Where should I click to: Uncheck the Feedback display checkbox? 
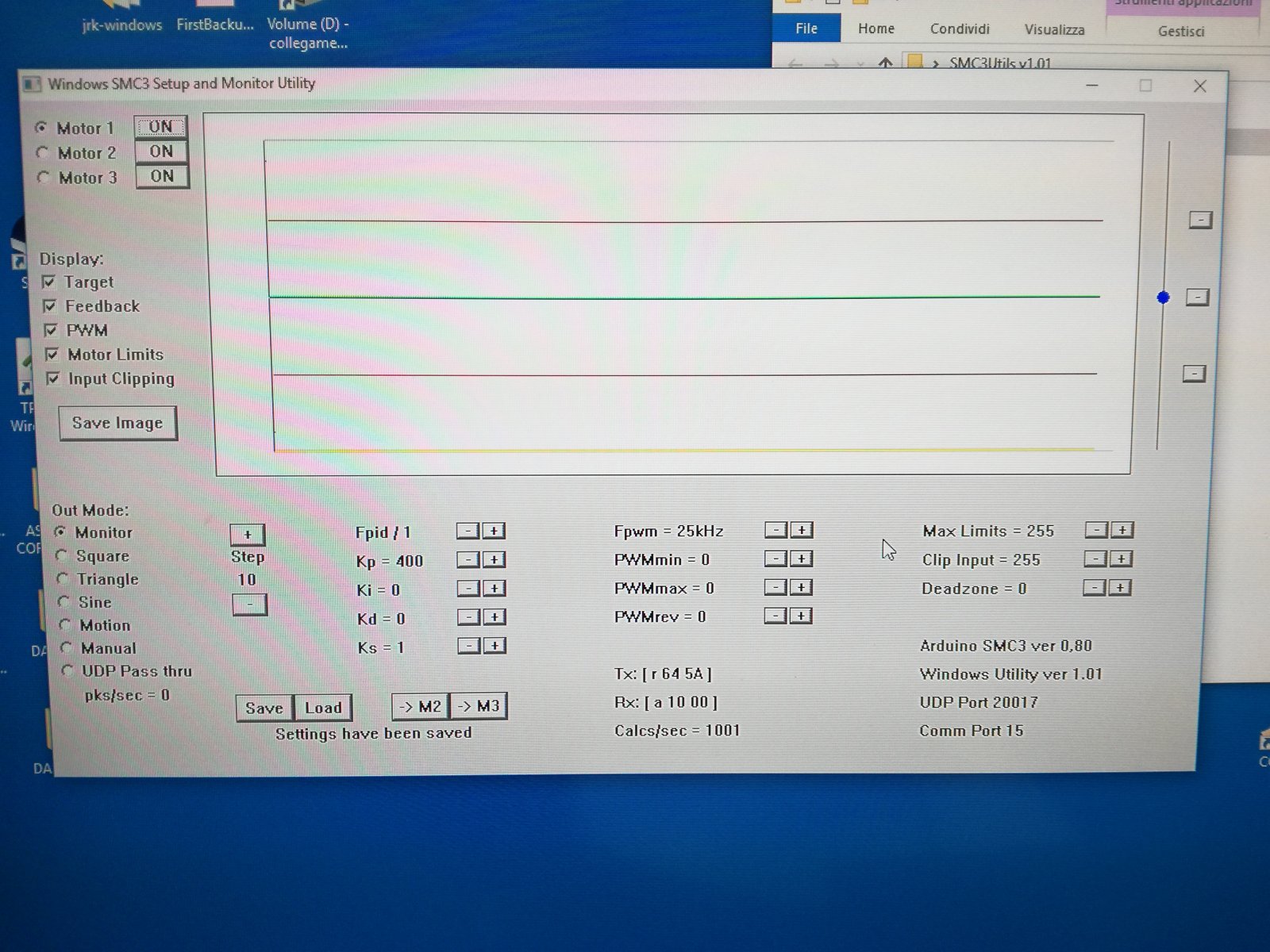(50, 306)
